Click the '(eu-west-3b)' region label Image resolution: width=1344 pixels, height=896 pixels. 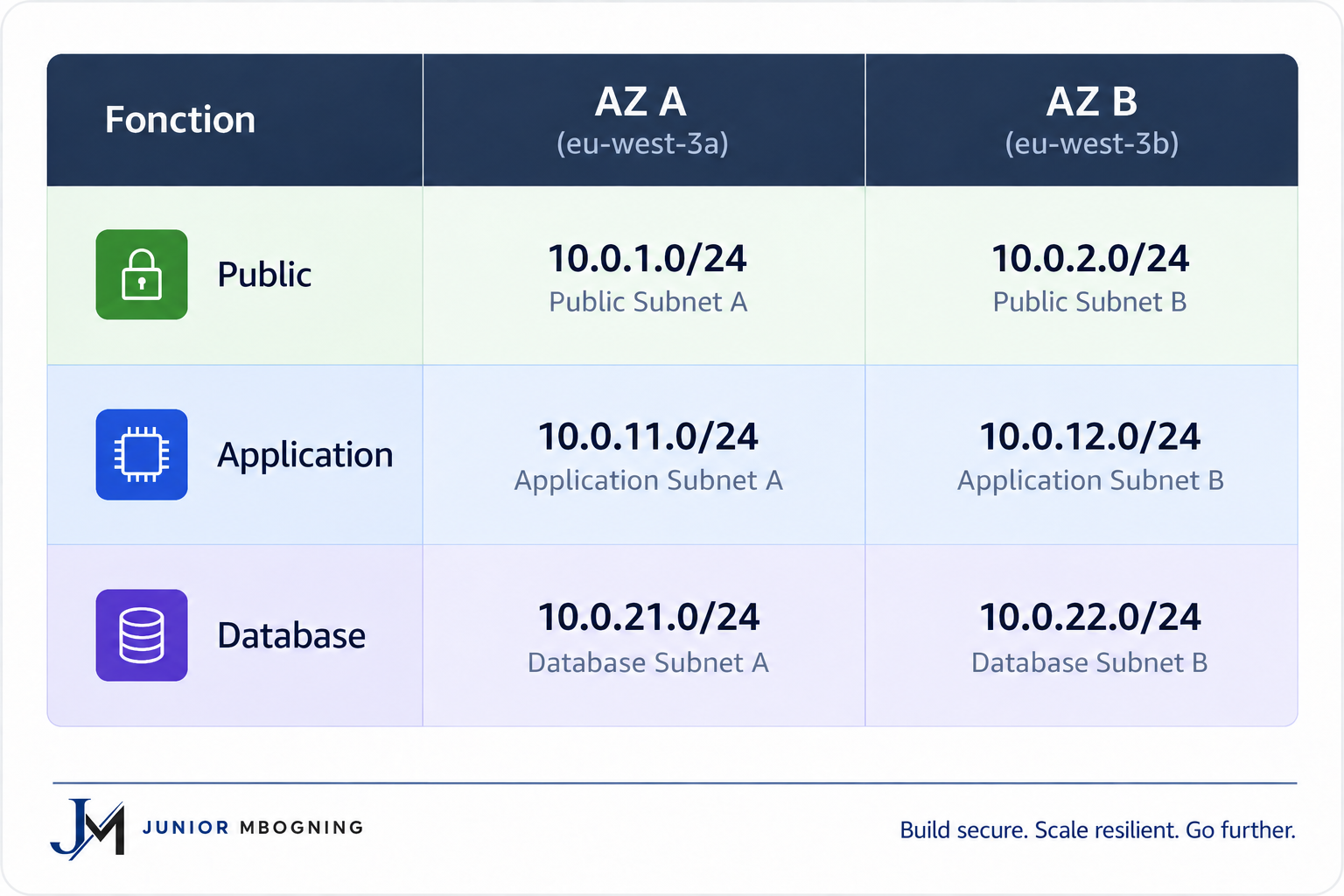tap(1092, 143)
